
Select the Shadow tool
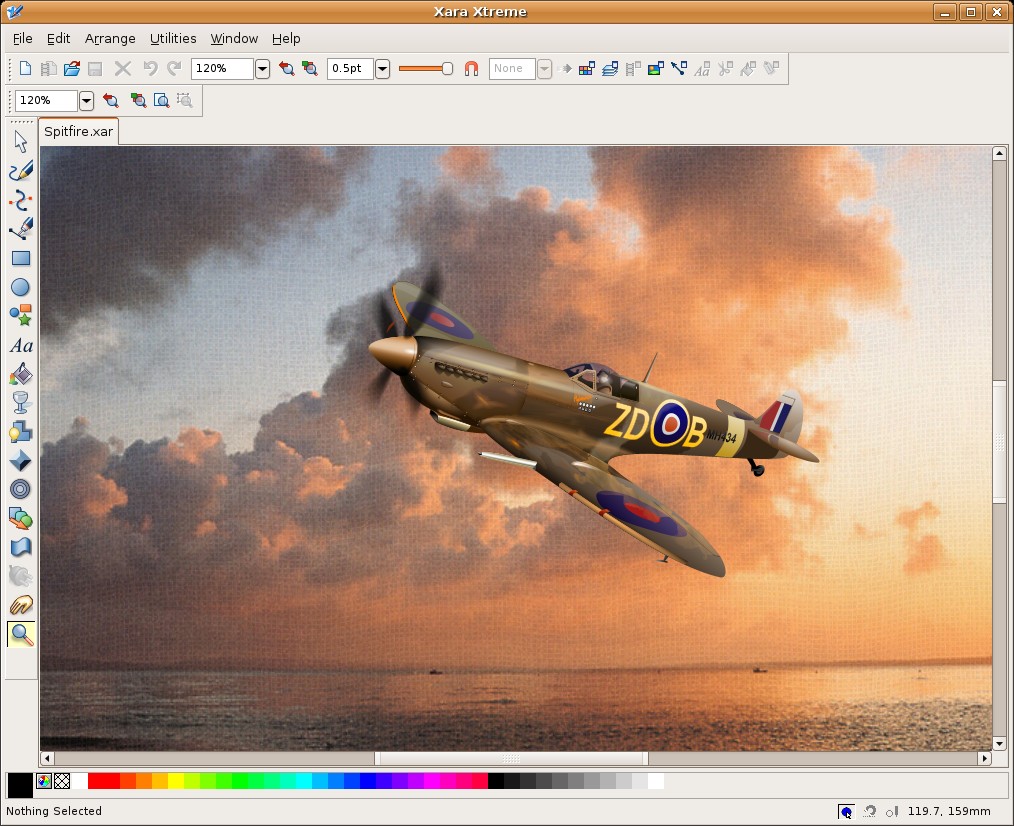[21, 431]
